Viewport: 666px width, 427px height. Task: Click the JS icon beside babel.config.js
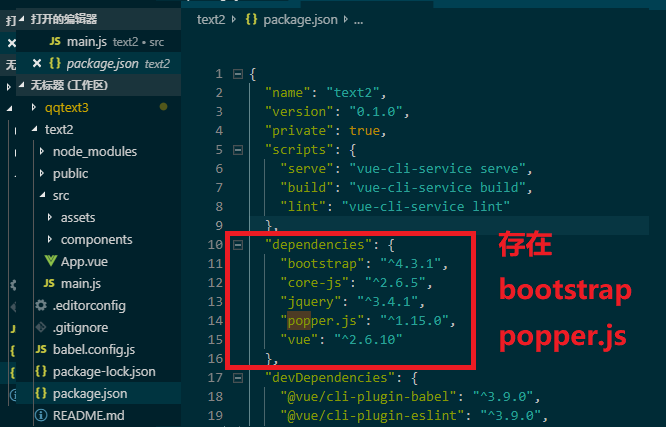point(41,349)
